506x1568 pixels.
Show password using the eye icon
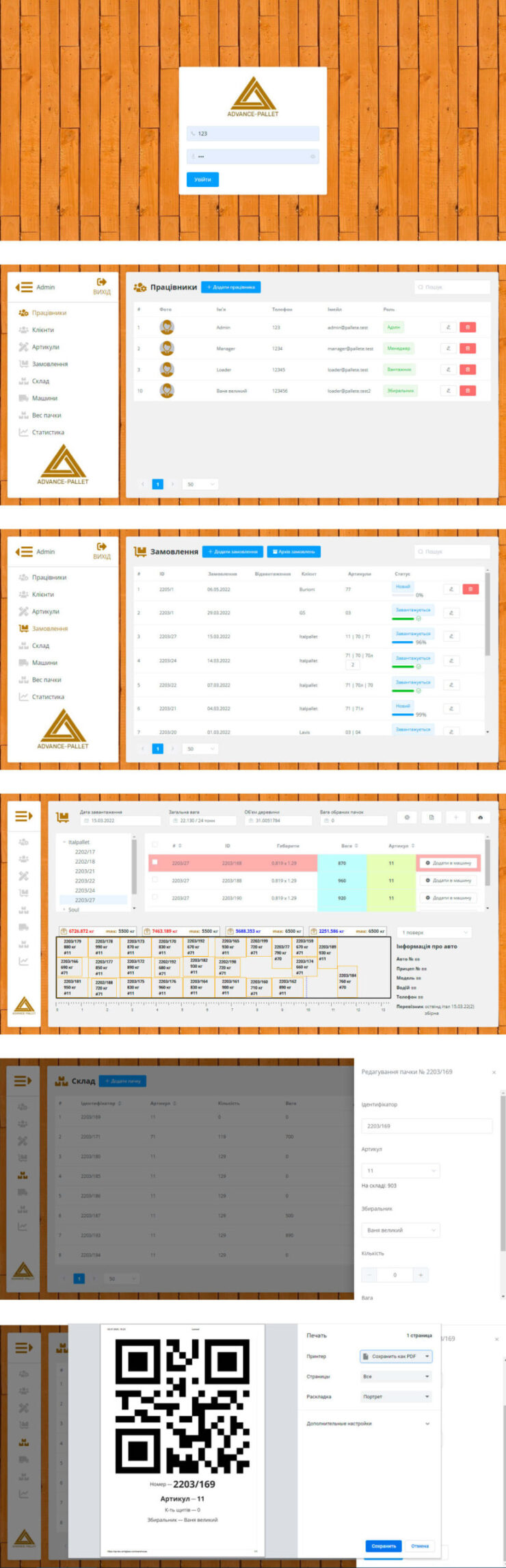point(313,157)
